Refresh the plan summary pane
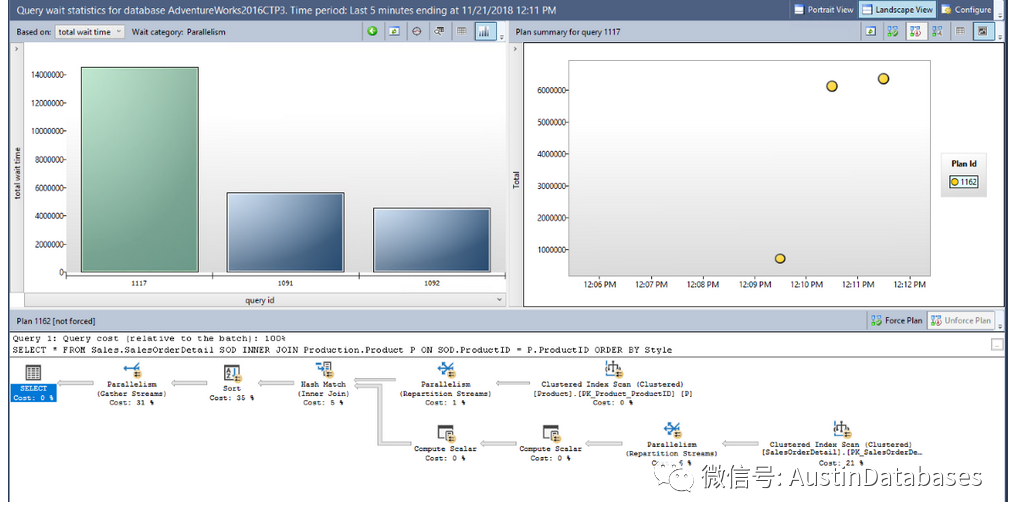This screenshot has height=521, width=1015. (871, 32)
